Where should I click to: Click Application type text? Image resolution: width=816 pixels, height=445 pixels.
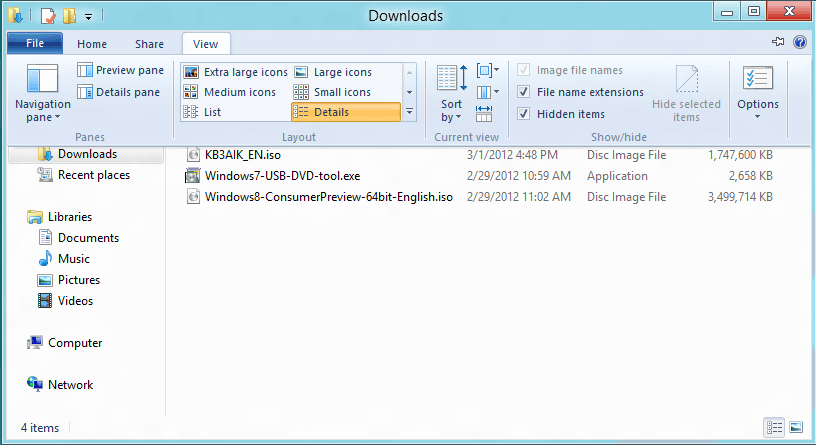(x=617, y=176)
